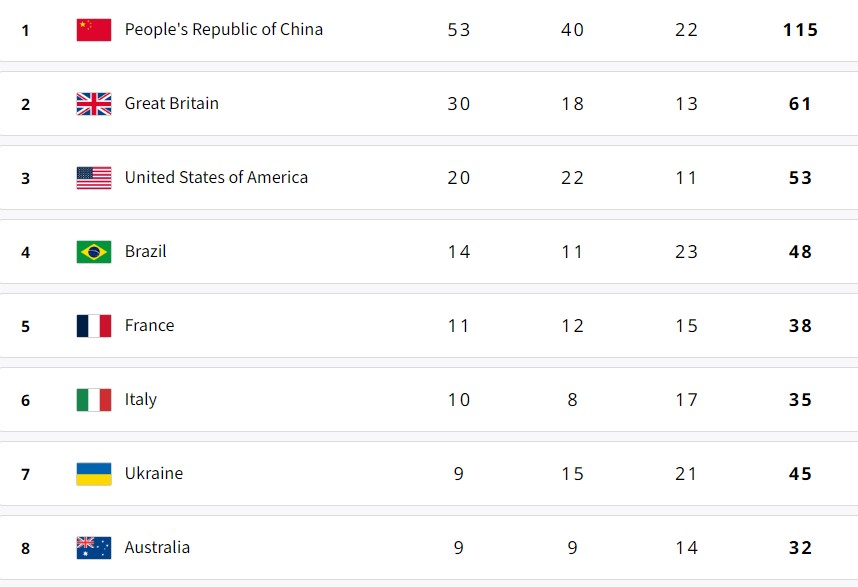Select the Australia country name
This screenshot has height=587, width=858.
157,548
